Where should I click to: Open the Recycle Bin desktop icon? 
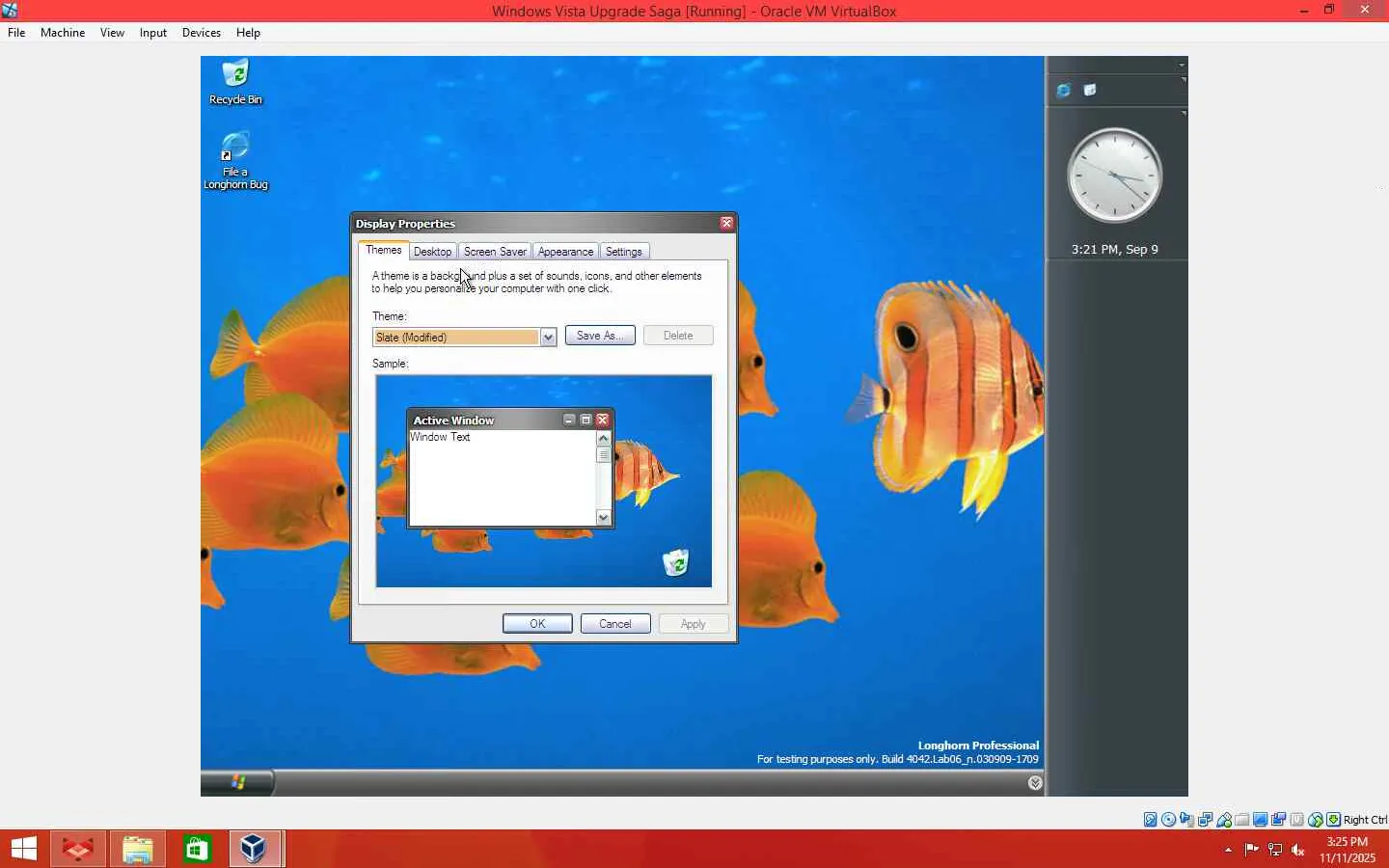pos(235,82)
